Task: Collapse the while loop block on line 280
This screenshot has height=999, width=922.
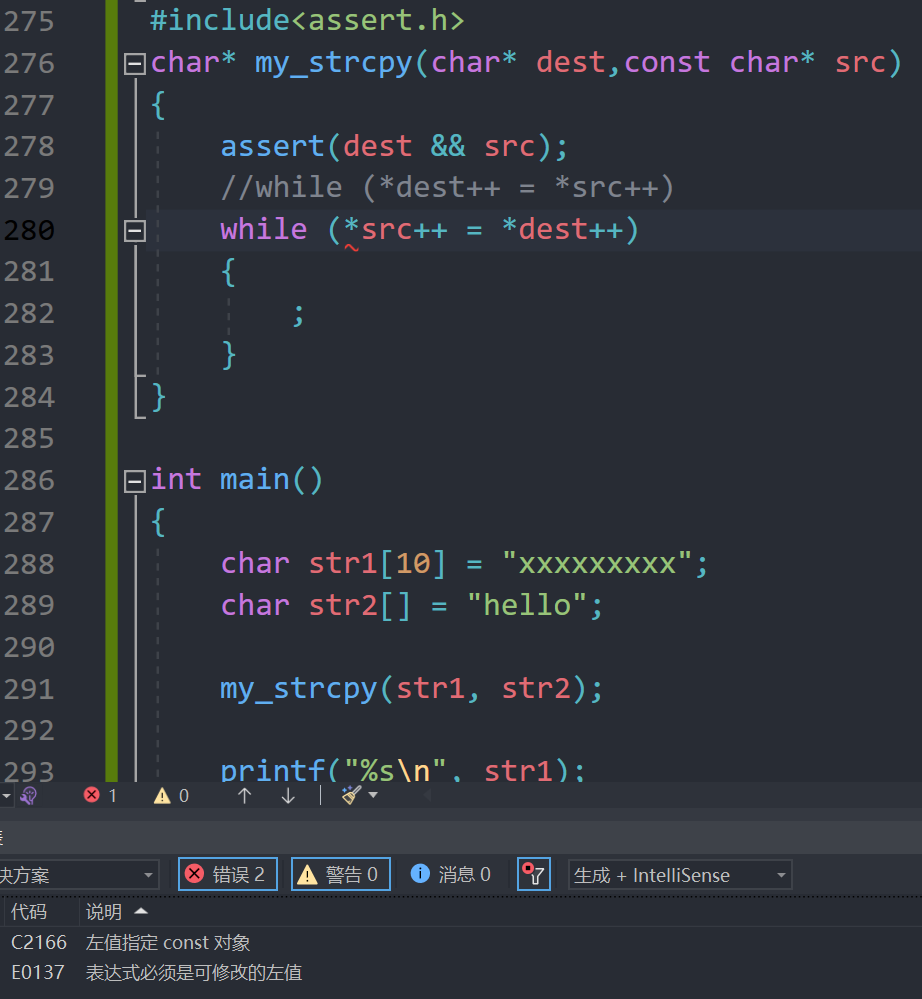Action: (x=134, y=231)
